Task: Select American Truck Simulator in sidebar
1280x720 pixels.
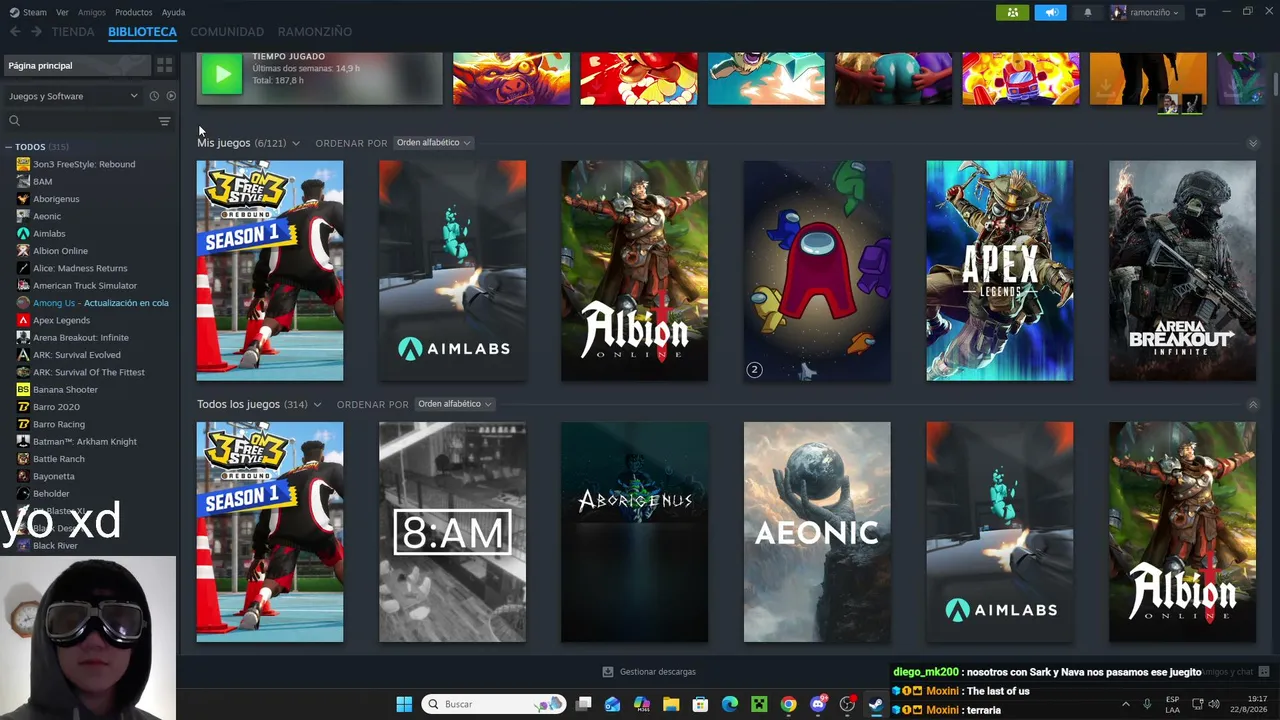Action: click(85, 285)
